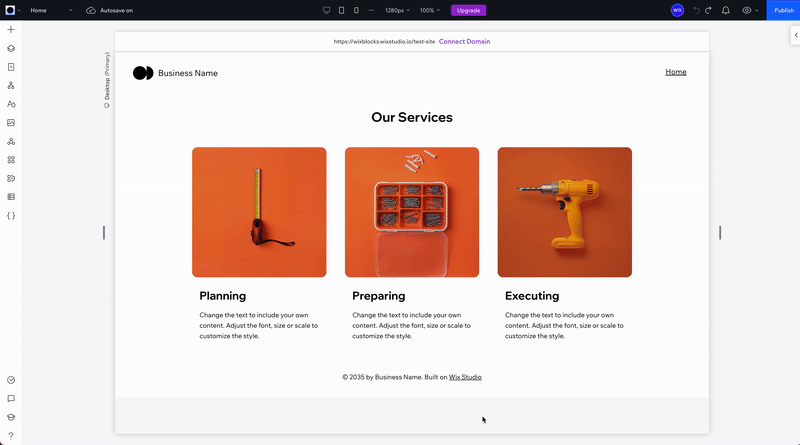Open the Comments speech bubble icon
800x445 pixels.
pyautogui.click(x=11, y=399)
